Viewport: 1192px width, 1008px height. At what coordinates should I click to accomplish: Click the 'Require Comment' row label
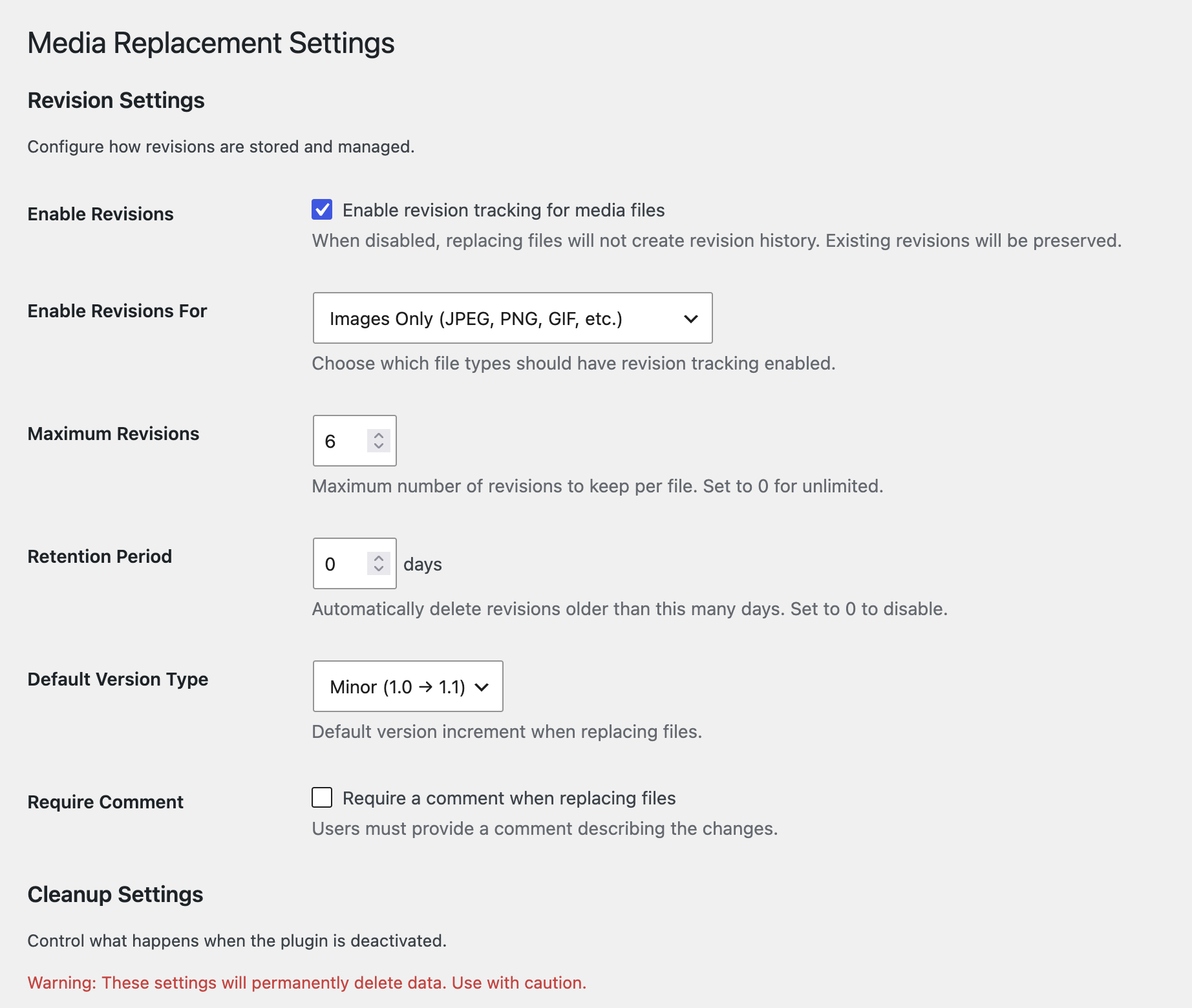coord(105,802)
